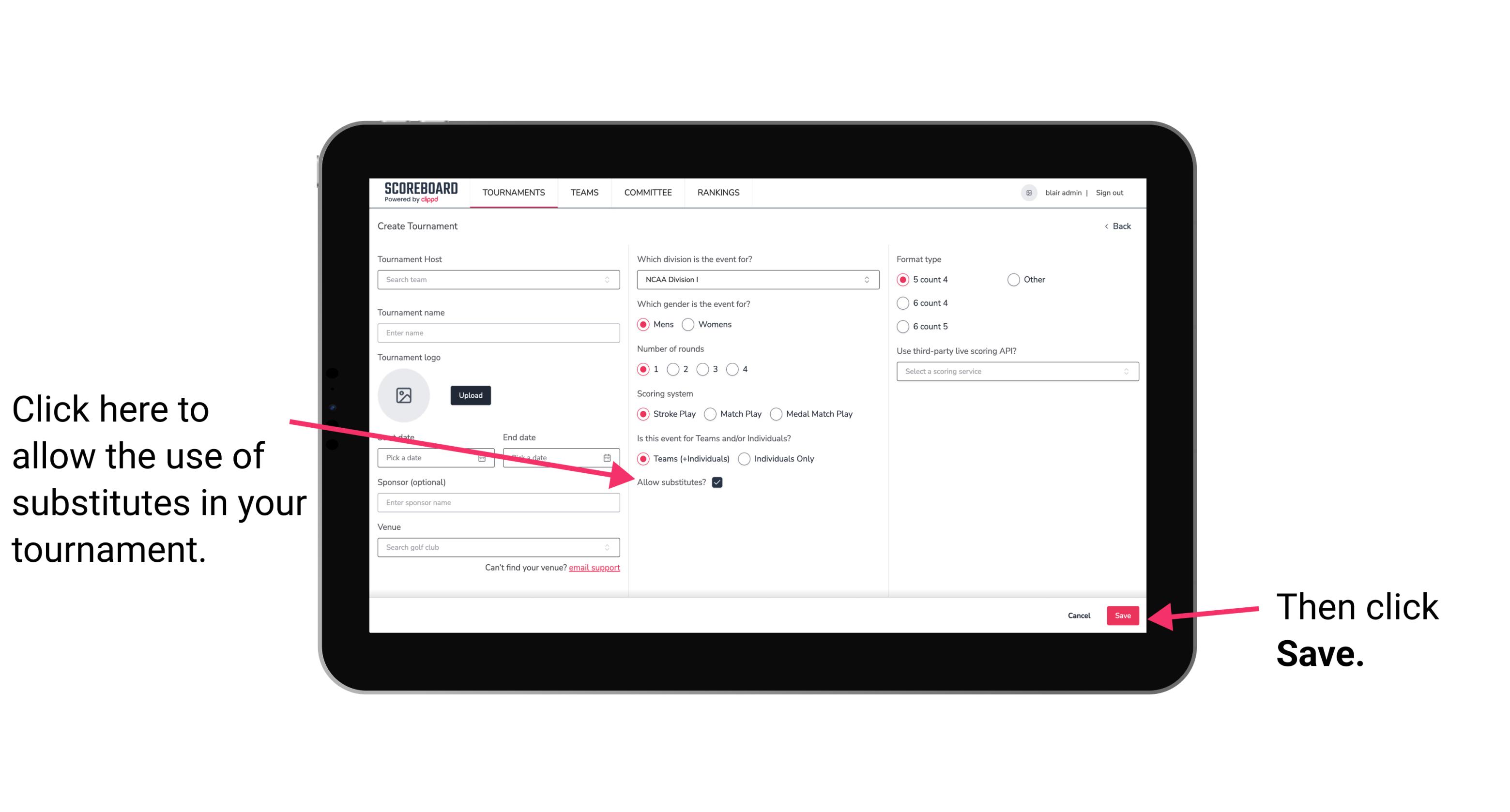Open the RANKINGS tab
The width and height of the screenshot is (1510, 812).
pos(718,192)
